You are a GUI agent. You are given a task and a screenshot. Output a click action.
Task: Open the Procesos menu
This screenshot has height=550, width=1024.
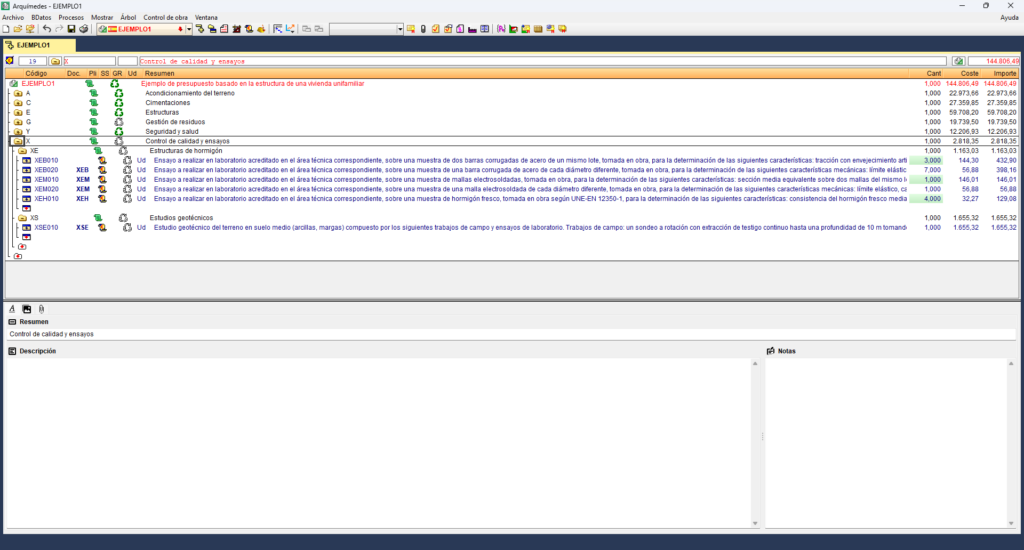point(71,18)
